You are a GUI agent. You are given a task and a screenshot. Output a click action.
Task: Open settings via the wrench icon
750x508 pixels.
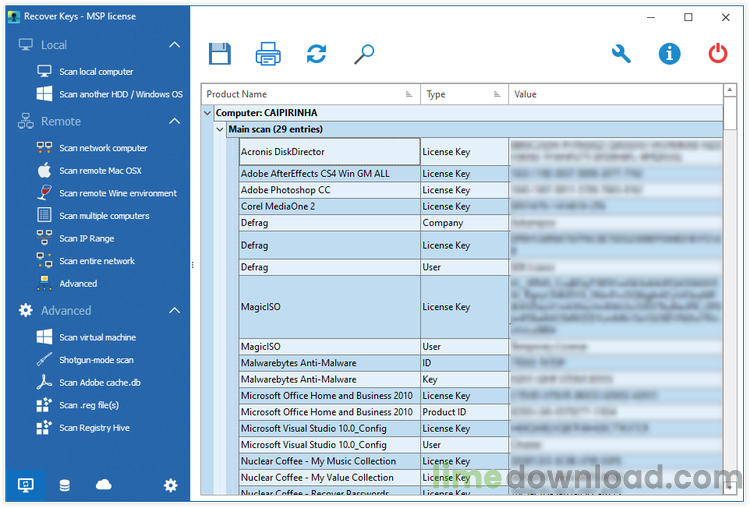pos(621,54)
